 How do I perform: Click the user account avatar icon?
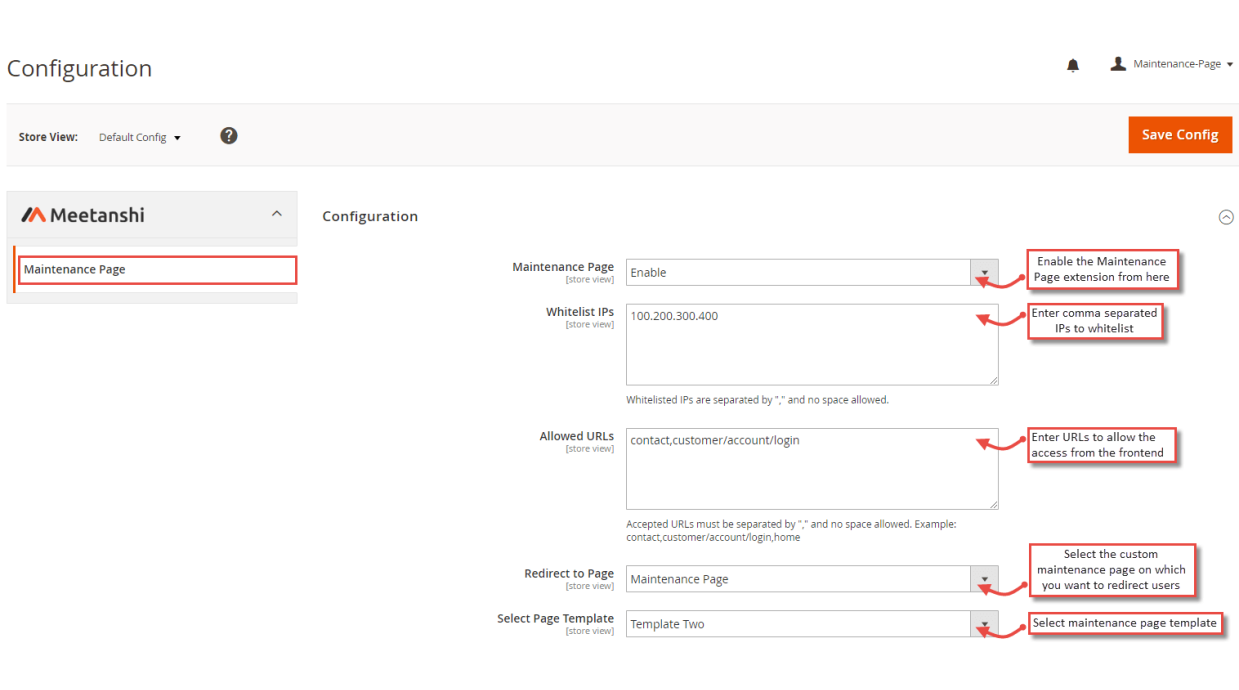click(x=1118, y=64)
